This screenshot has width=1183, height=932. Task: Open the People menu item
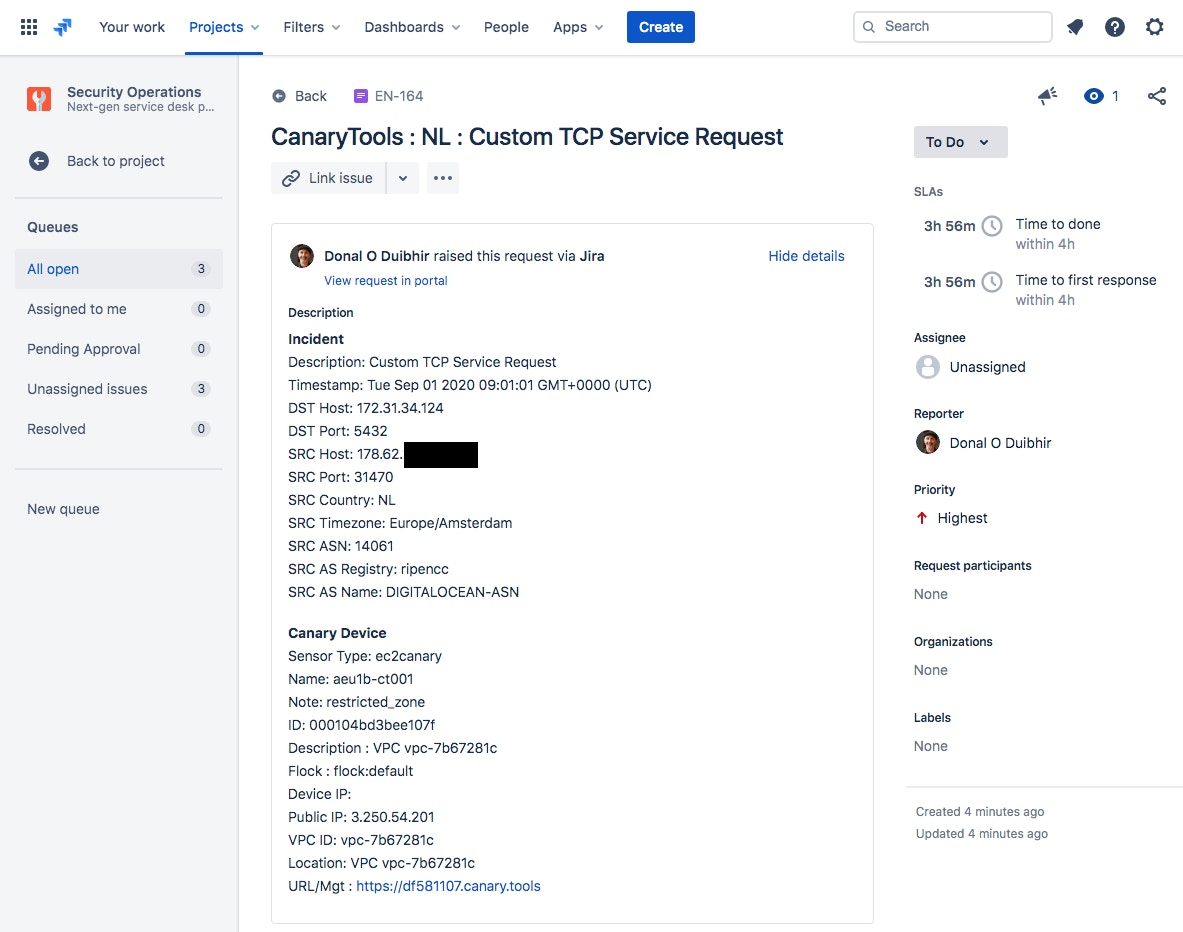506,27
